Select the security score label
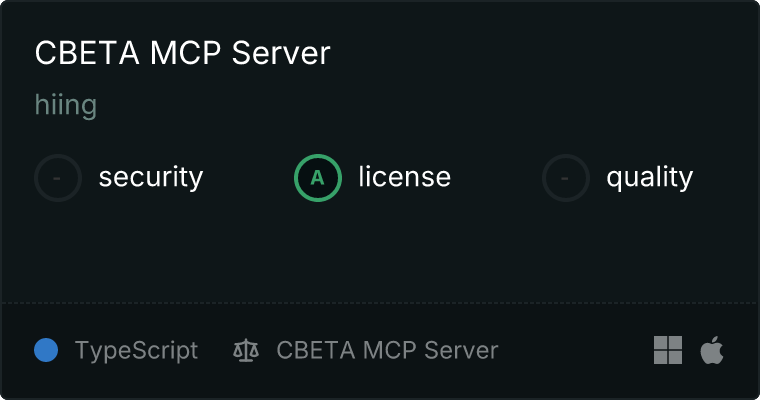Image resolution: width=760 pixels, height=400 pixels. click(x=151, y=177)
